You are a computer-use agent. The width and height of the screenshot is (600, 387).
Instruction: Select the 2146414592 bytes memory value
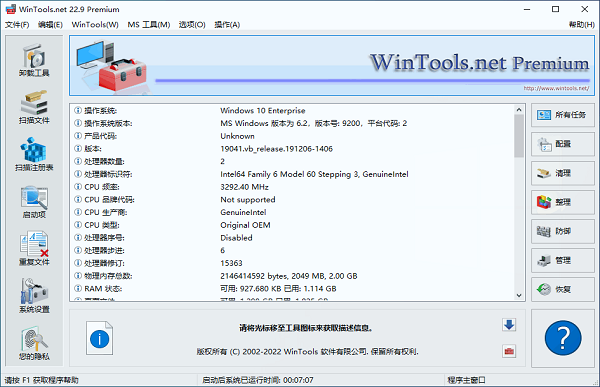click(x=289, y=276)
